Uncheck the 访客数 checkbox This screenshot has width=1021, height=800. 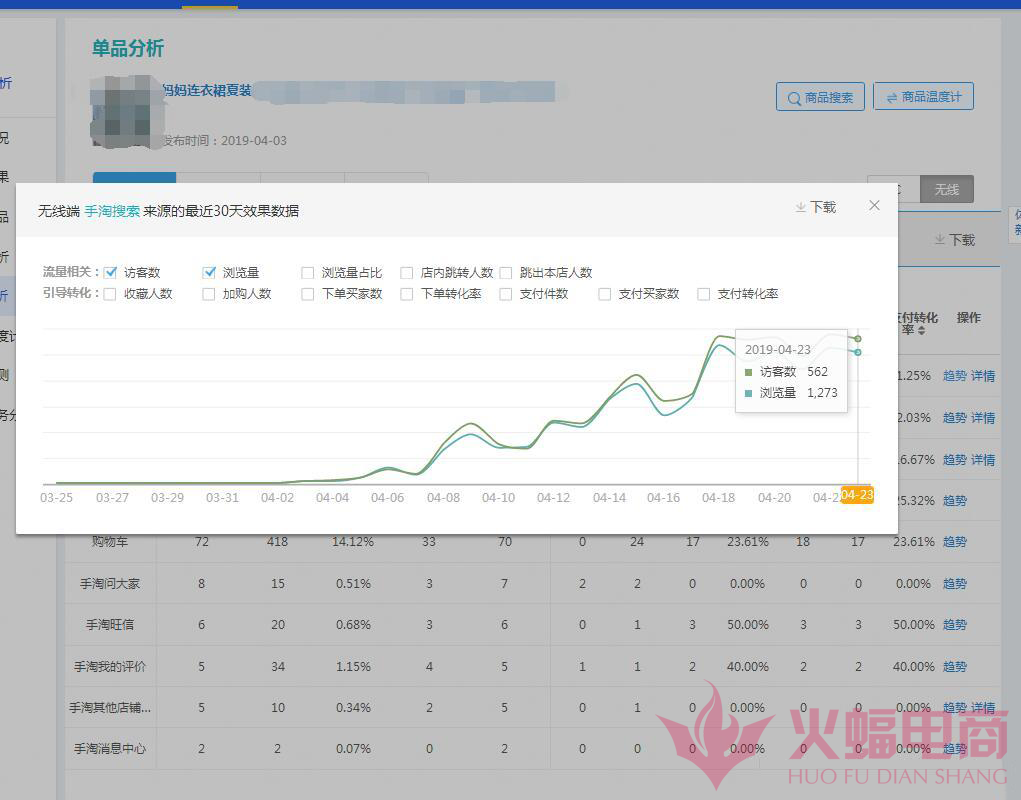(111, 272)
